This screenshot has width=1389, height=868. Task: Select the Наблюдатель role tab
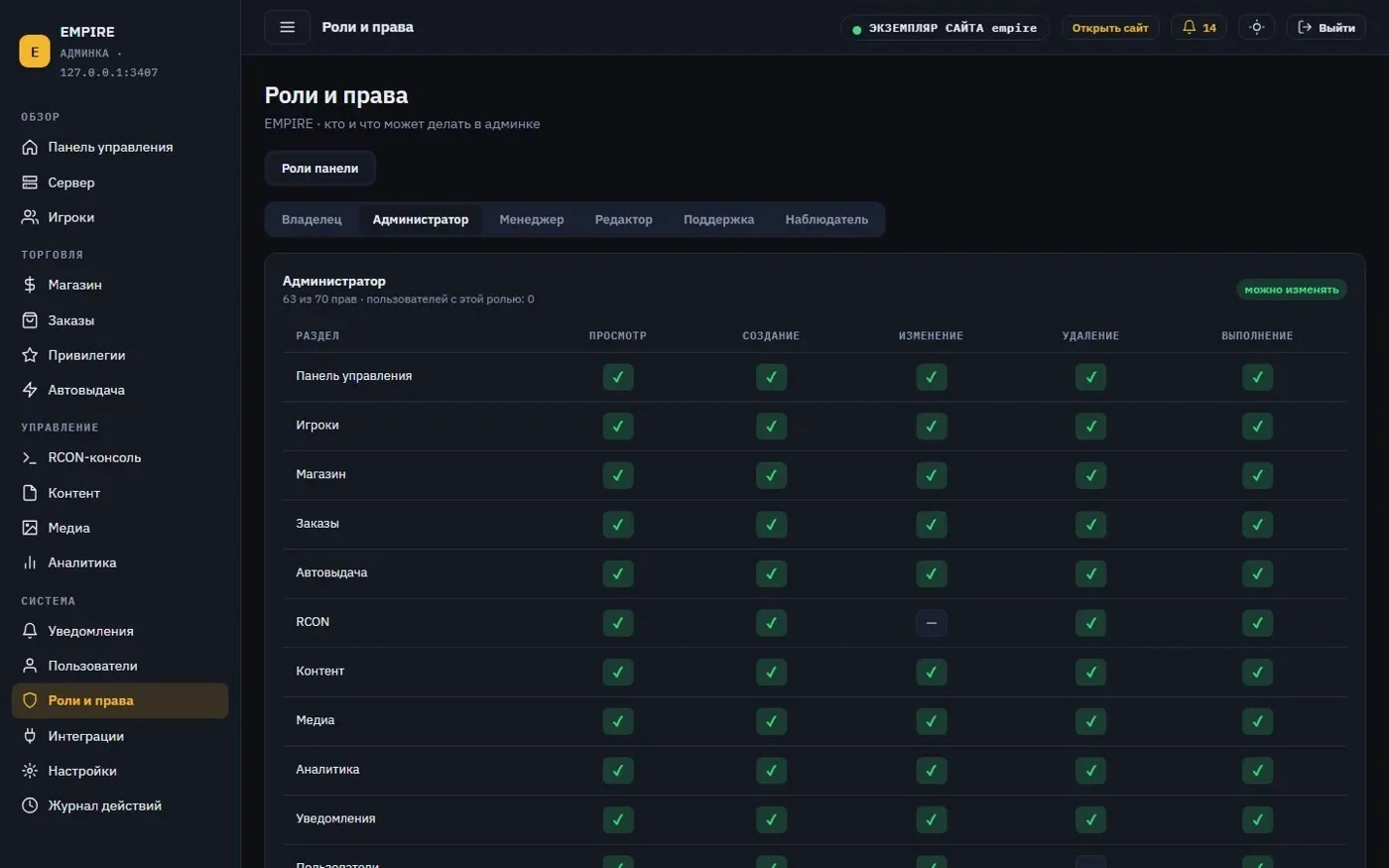(x=826, y=219)
